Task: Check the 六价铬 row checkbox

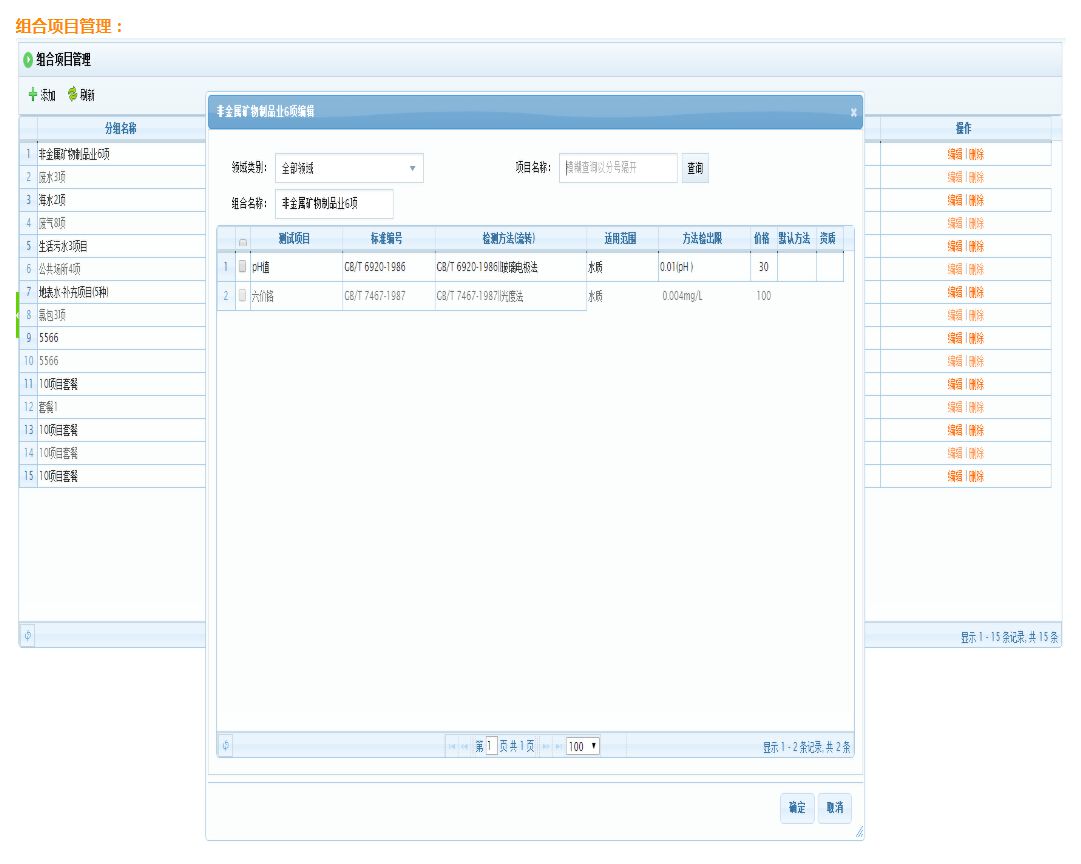Action: tap(242, 296)
